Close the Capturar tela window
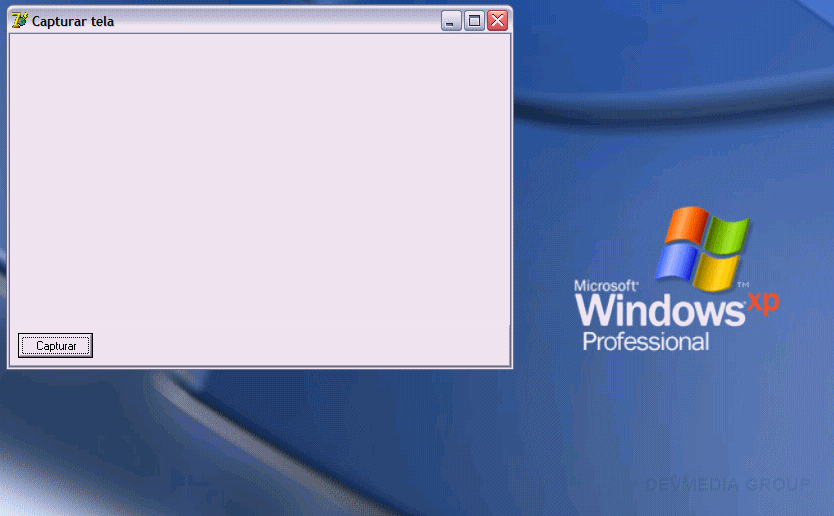The image size is (834, 516). click(x=497, y=21)
